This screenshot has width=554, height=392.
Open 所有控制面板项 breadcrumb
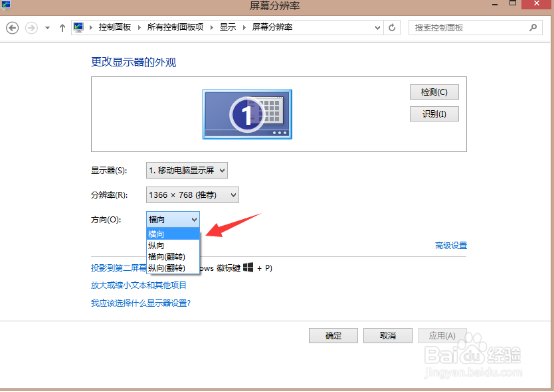[x=175, y=27]
